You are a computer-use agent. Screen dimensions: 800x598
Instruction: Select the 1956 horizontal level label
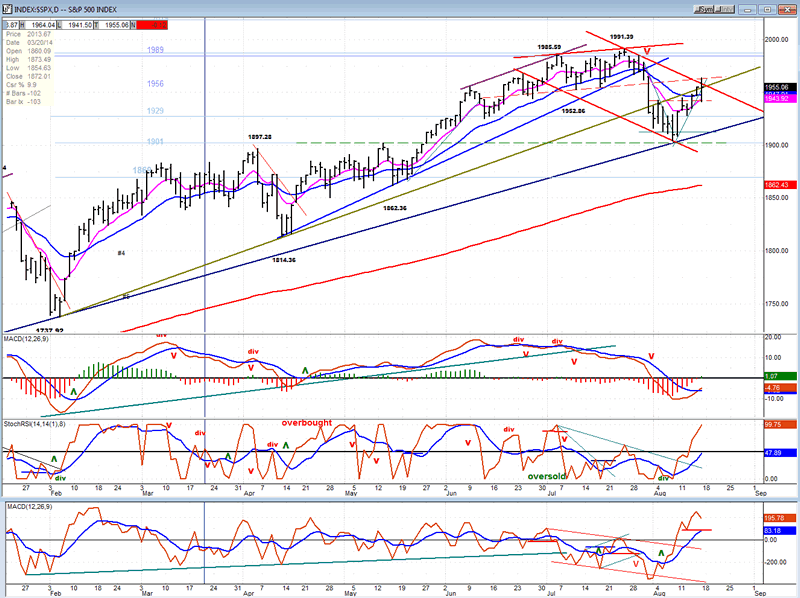click(155, 84)
